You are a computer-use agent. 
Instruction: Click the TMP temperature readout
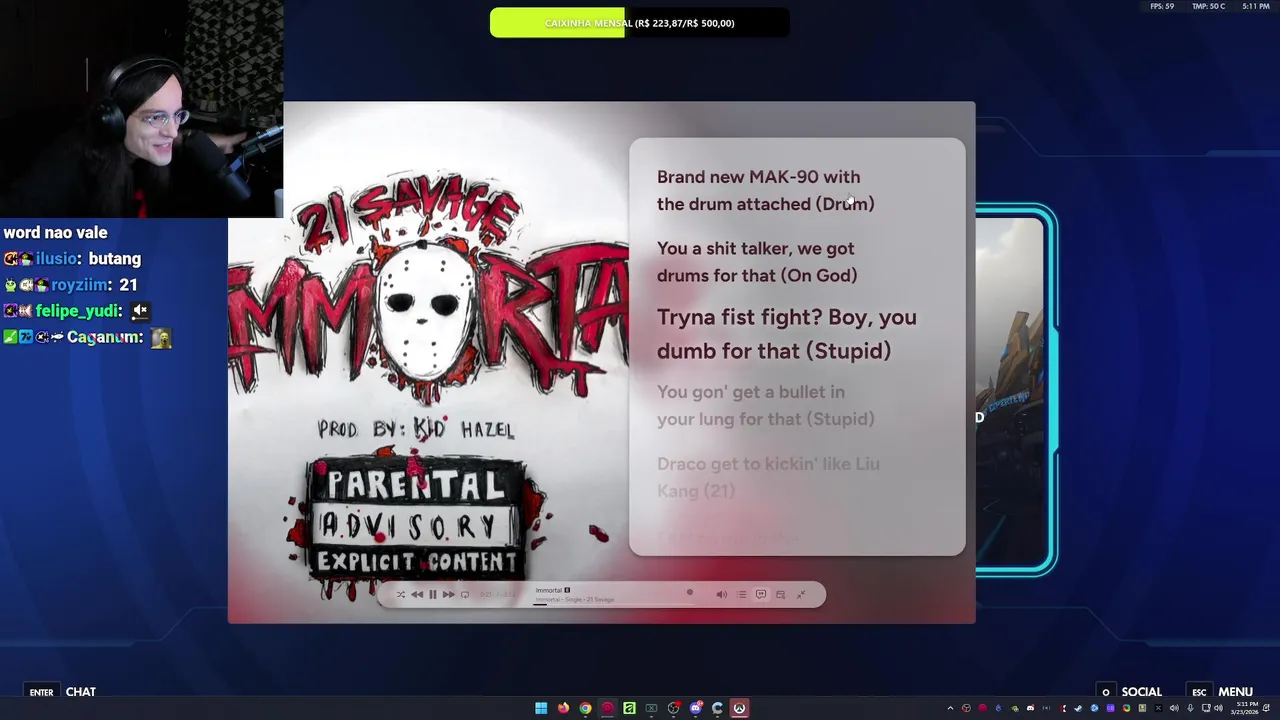pos(1208,7)
